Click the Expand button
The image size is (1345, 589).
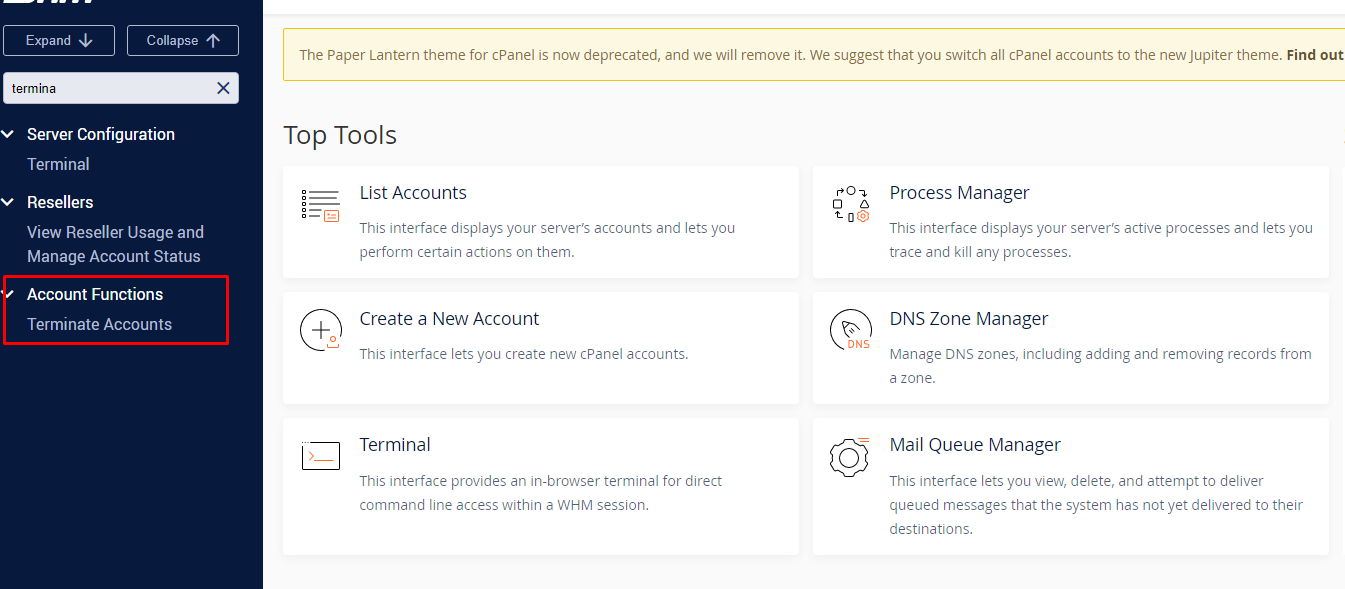point(59,41)
